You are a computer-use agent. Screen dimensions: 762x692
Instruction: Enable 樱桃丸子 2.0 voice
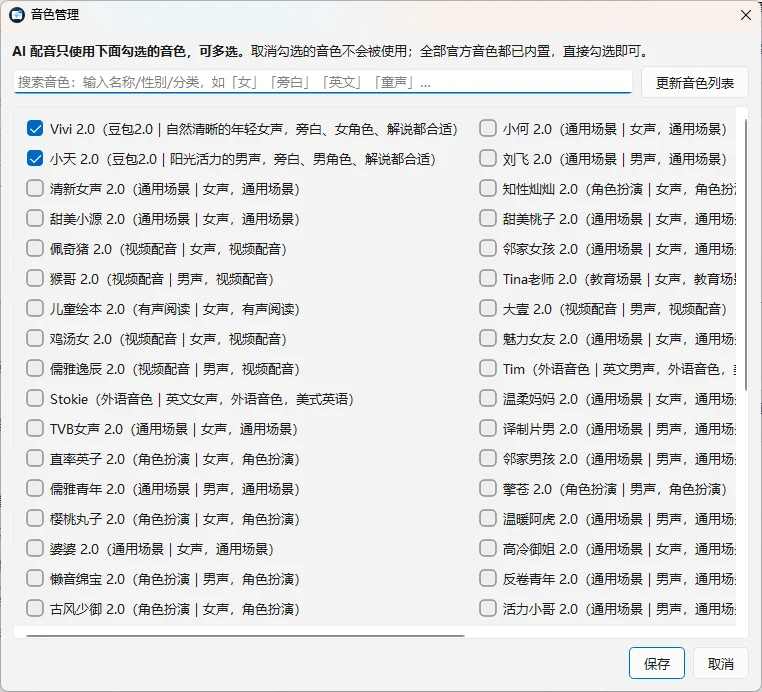pos(35,519)
